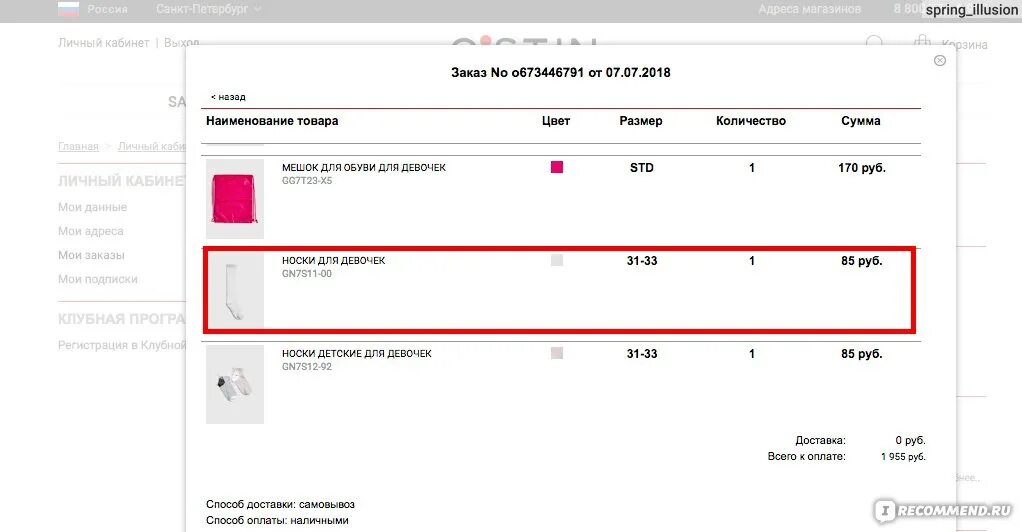Viewport: 1022px width, 532px height.
Task: Open Адреса магазинов in top bar
Action: pos(810,9)
